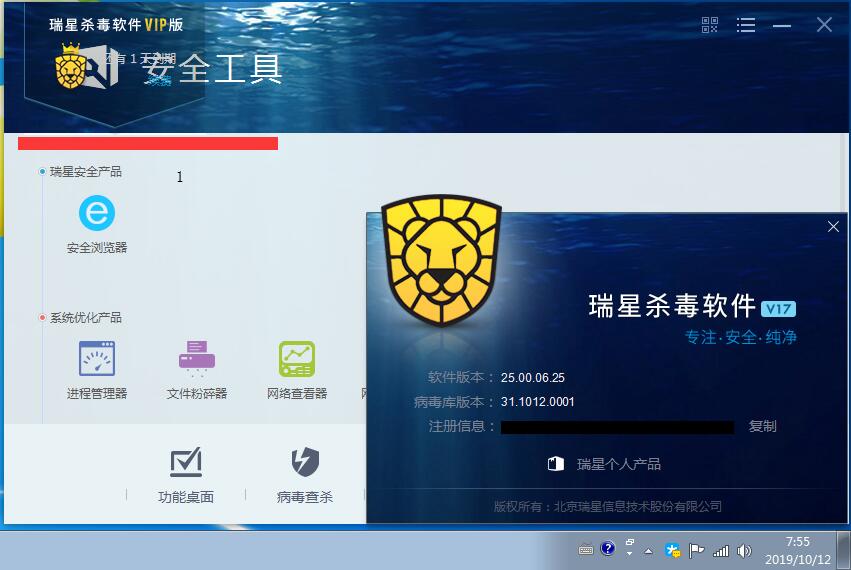Open the 瑞星个人产品 link
This screenshot has height=570, width=851.
click(x=619, y=464)
